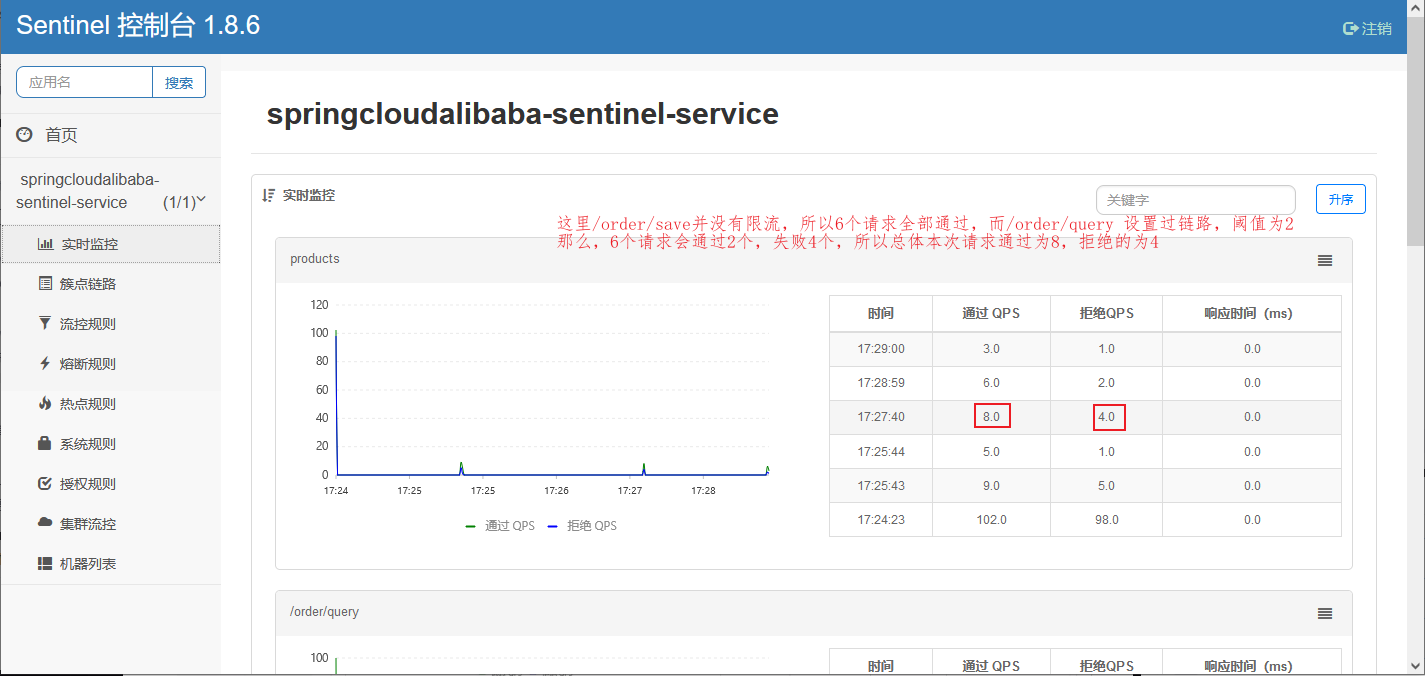Collapse the springcloudalibaba-sentinel-service app chevron

tap(201, 200)
